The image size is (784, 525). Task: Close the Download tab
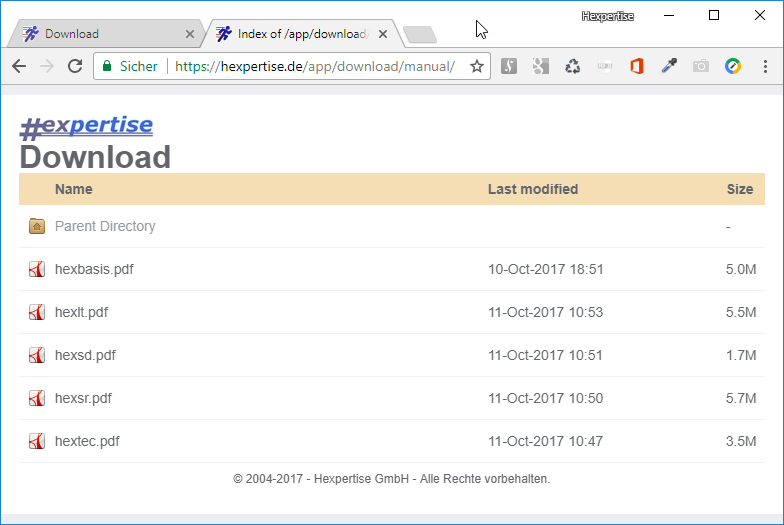(190, 34)
